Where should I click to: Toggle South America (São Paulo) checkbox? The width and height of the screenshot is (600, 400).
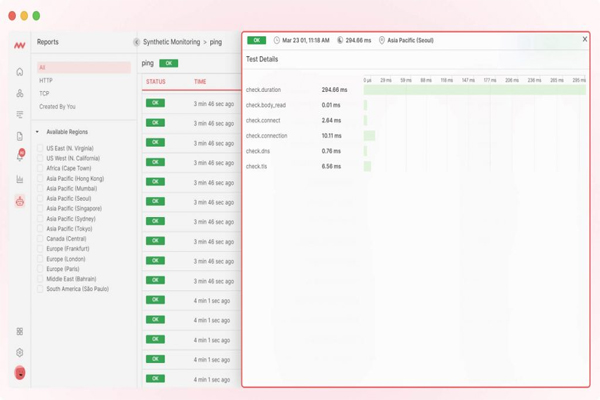click(41, 288)
